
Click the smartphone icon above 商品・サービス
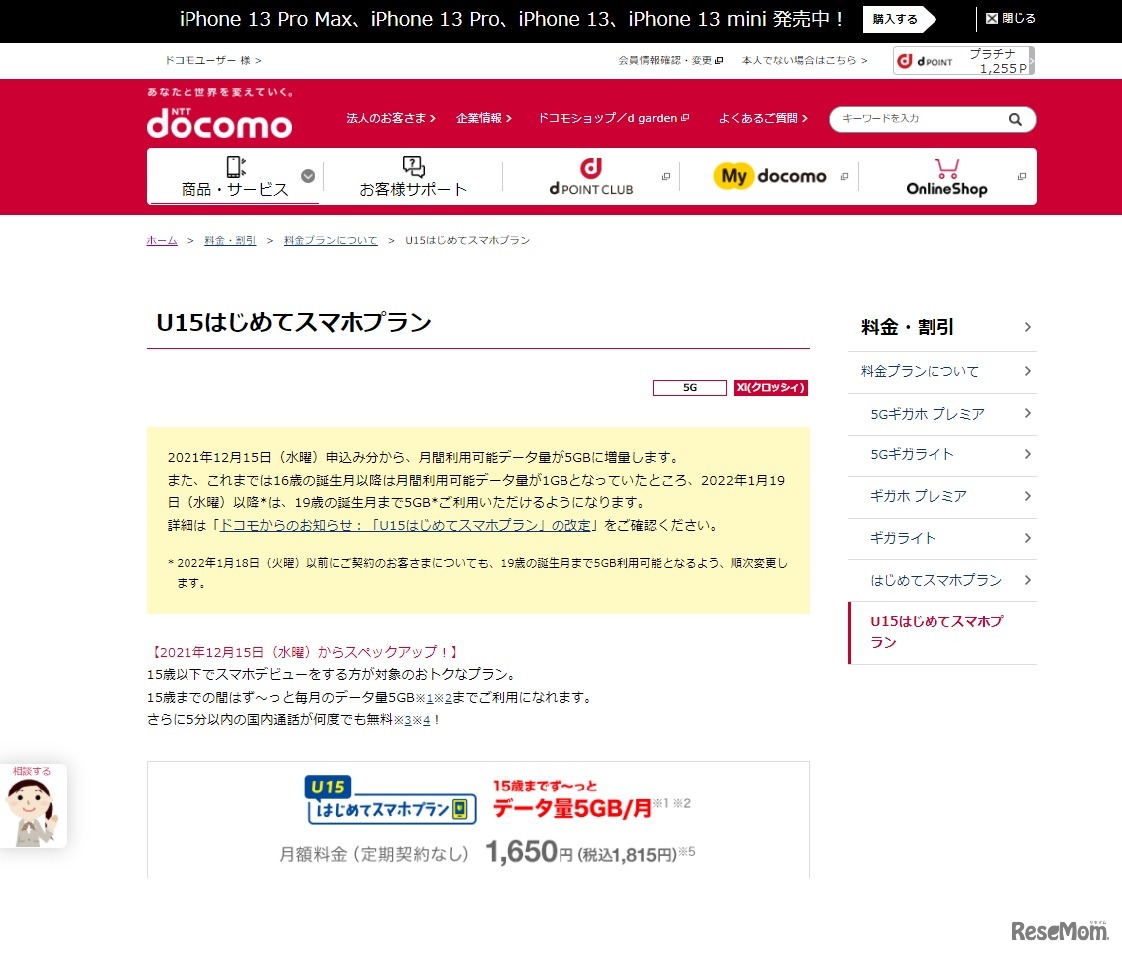[235, 166]
